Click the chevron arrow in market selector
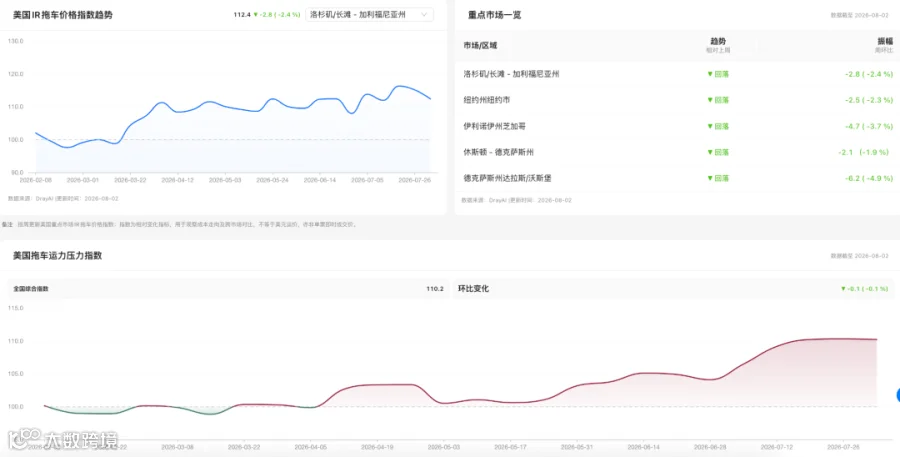Screen dimensions: 900x457 424,15
